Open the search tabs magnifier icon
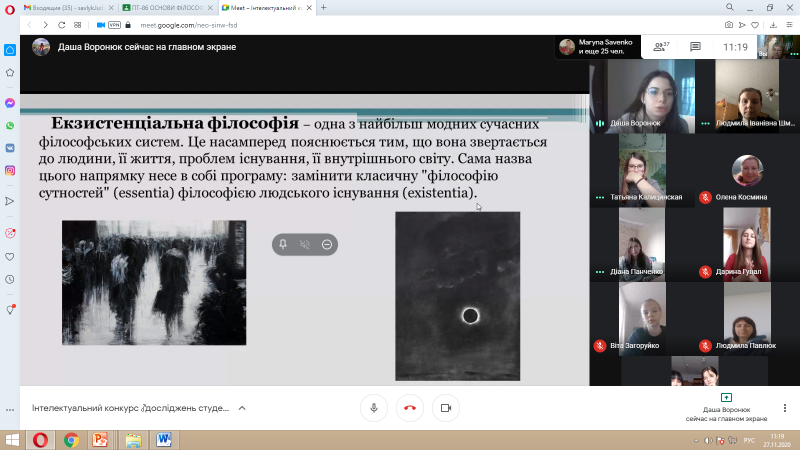Viewport: 800px width, 450px height. (x=730, y=7)
